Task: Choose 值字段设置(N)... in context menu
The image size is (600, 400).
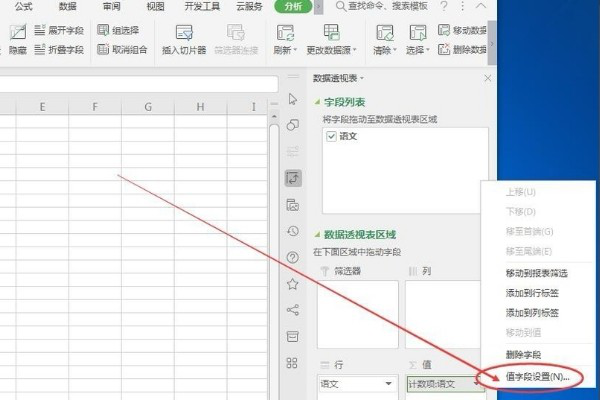Action: 537,377
